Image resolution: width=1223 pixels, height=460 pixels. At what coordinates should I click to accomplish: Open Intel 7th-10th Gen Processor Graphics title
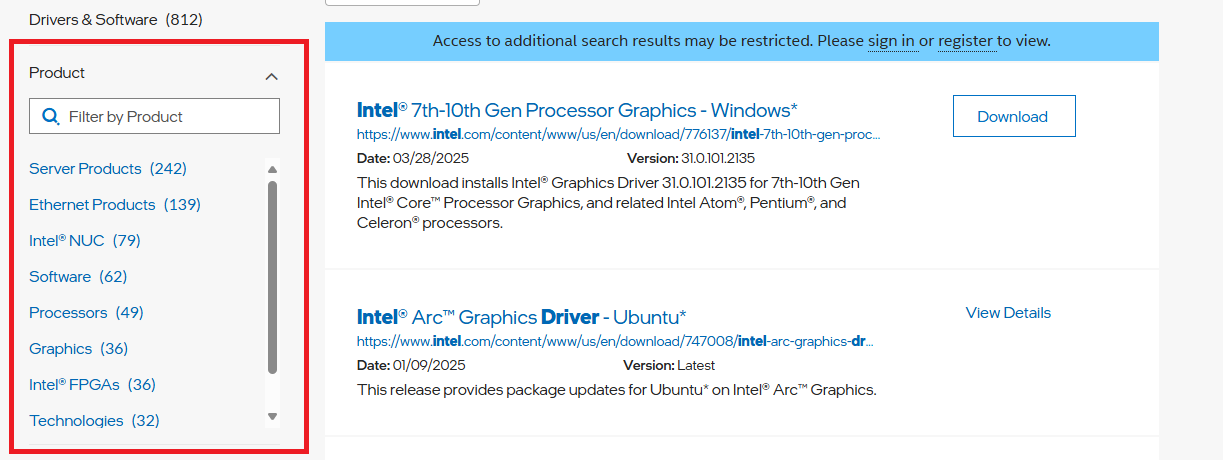[x=577, y=110]
